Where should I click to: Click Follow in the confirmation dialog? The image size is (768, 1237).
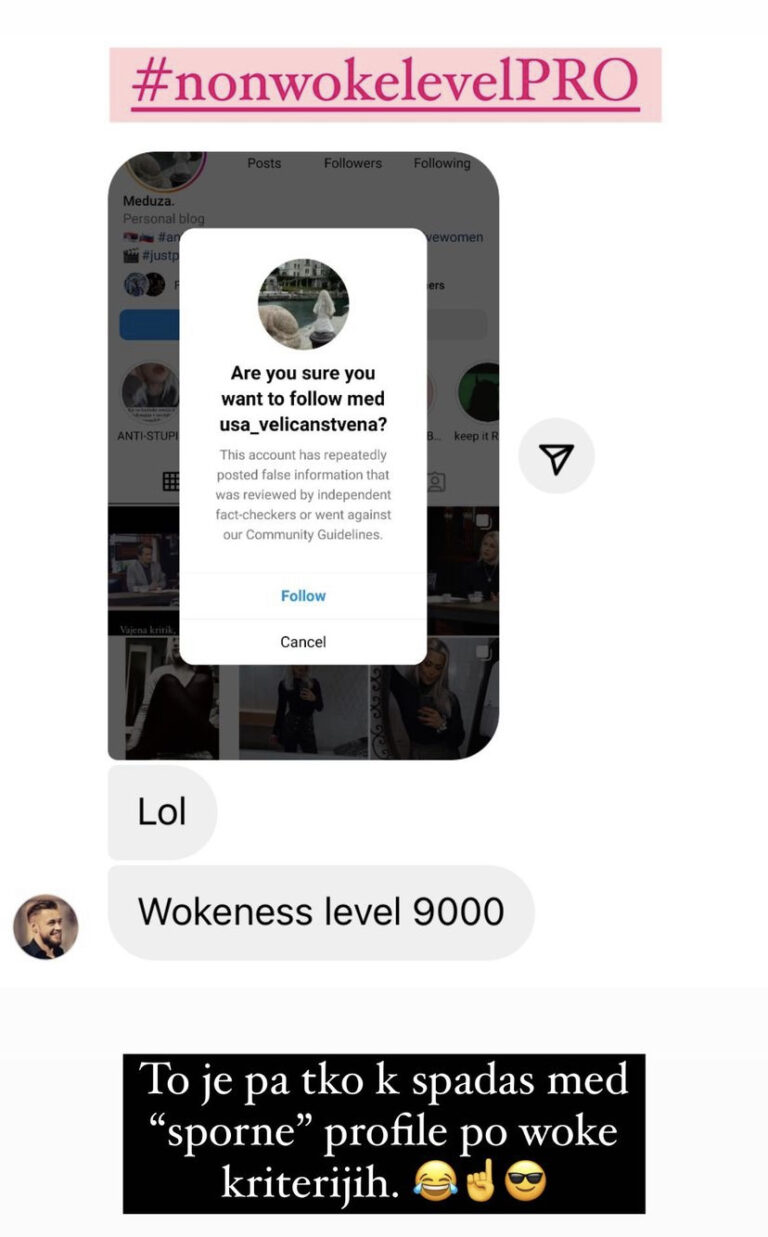point(303,595)
